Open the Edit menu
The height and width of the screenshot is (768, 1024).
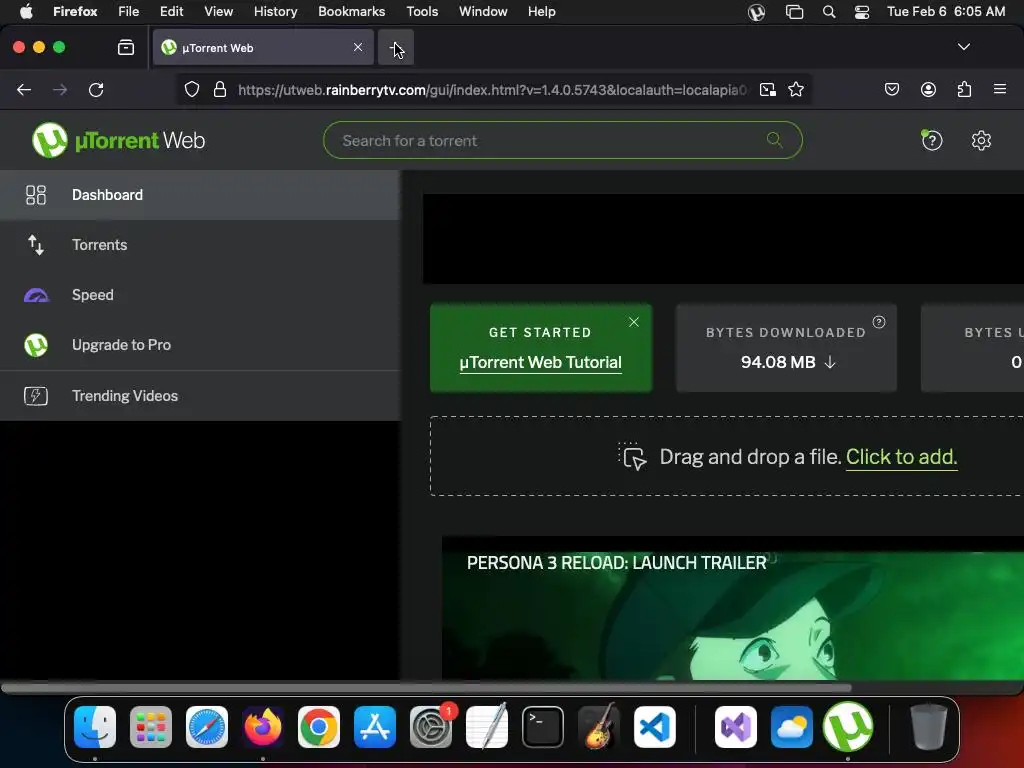click(x=172, y=11)
